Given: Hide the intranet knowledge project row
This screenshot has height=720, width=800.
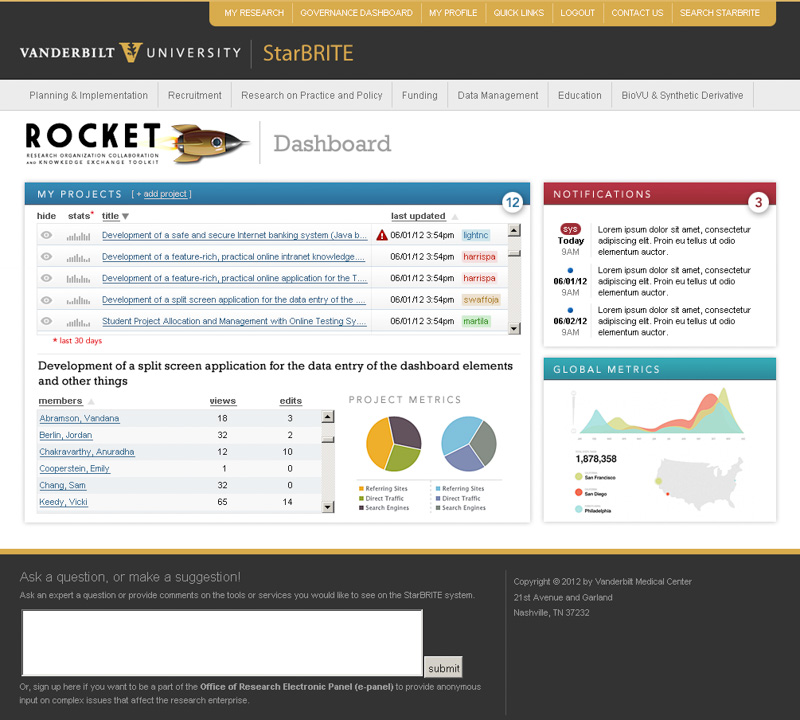Looking at the screenshot, I should point(46,257).
